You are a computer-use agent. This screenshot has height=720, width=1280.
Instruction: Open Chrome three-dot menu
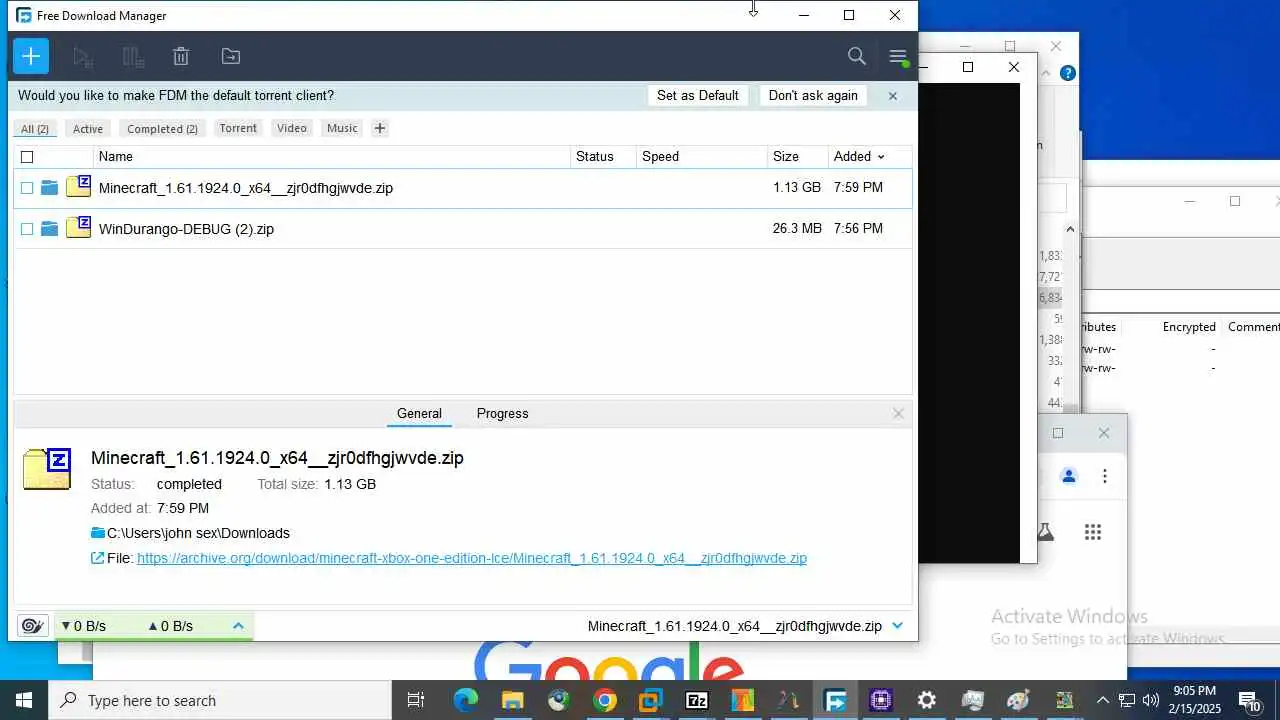[x=1105, y=476]
